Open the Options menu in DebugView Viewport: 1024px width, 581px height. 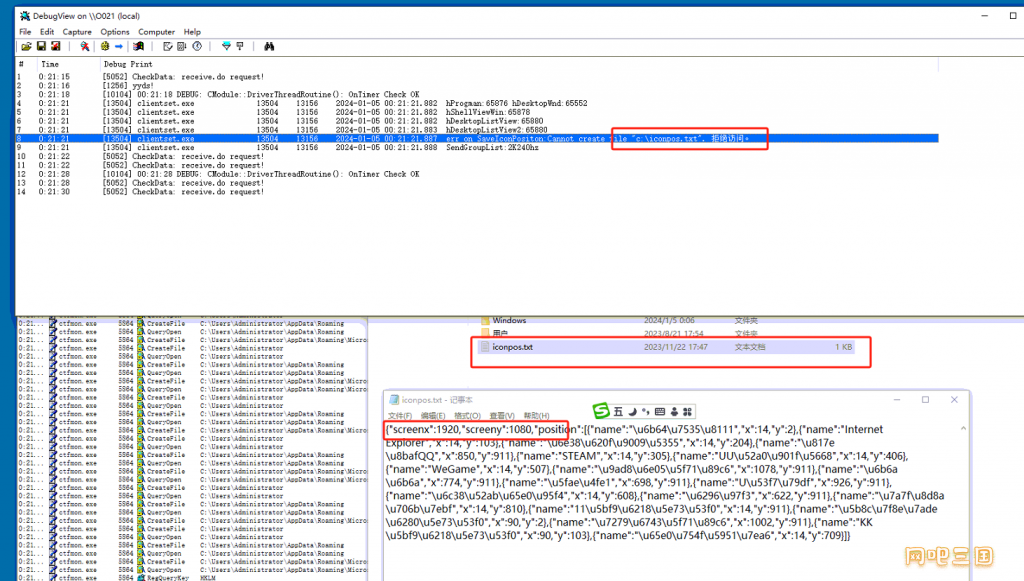pyautogui.click(x=115, y=31)
